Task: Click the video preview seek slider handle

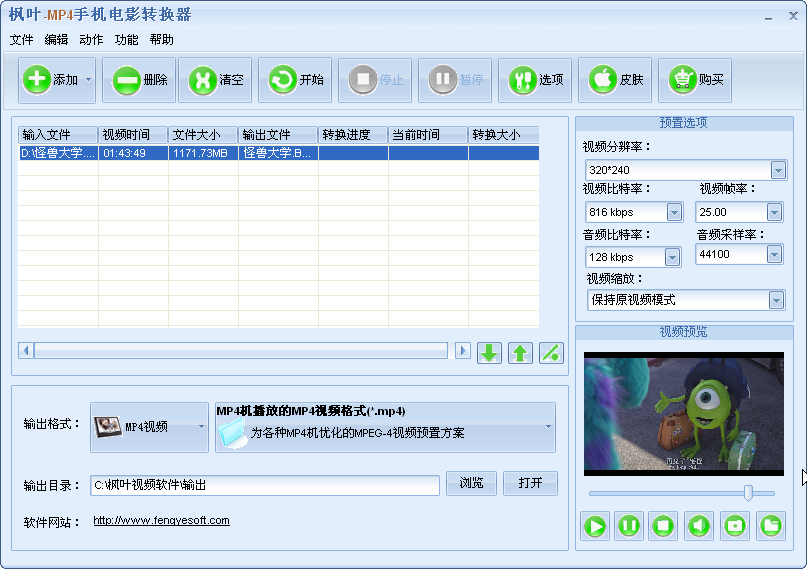Action: tap(746, 492)
